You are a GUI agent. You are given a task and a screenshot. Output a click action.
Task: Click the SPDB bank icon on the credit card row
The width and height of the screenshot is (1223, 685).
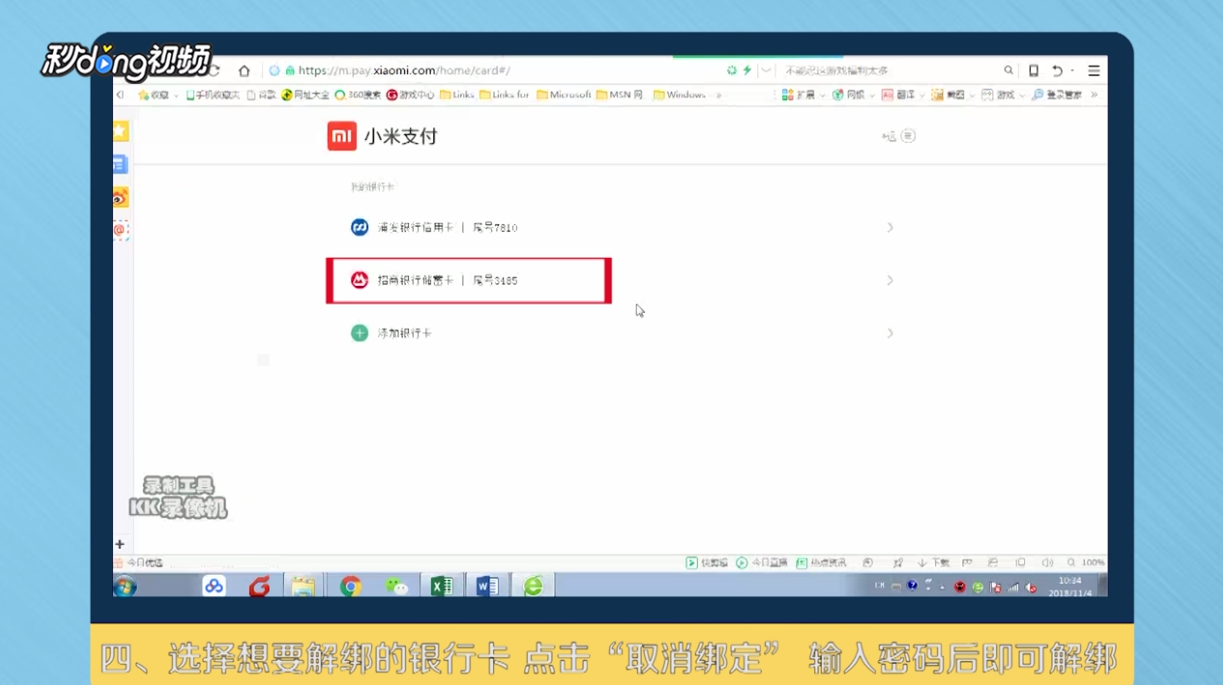(360, 227)
